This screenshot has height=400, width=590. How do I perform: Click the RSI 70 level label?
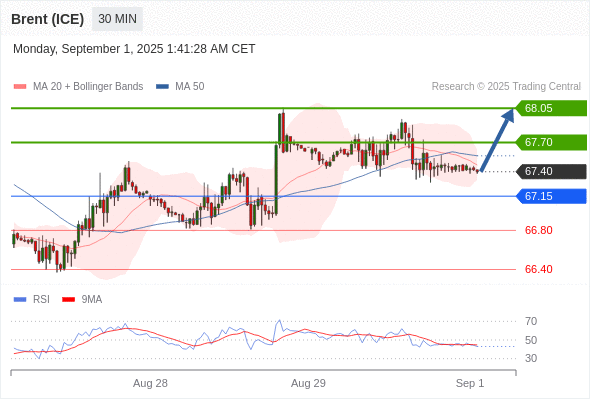pyautogui.click(x=531, y=321)
